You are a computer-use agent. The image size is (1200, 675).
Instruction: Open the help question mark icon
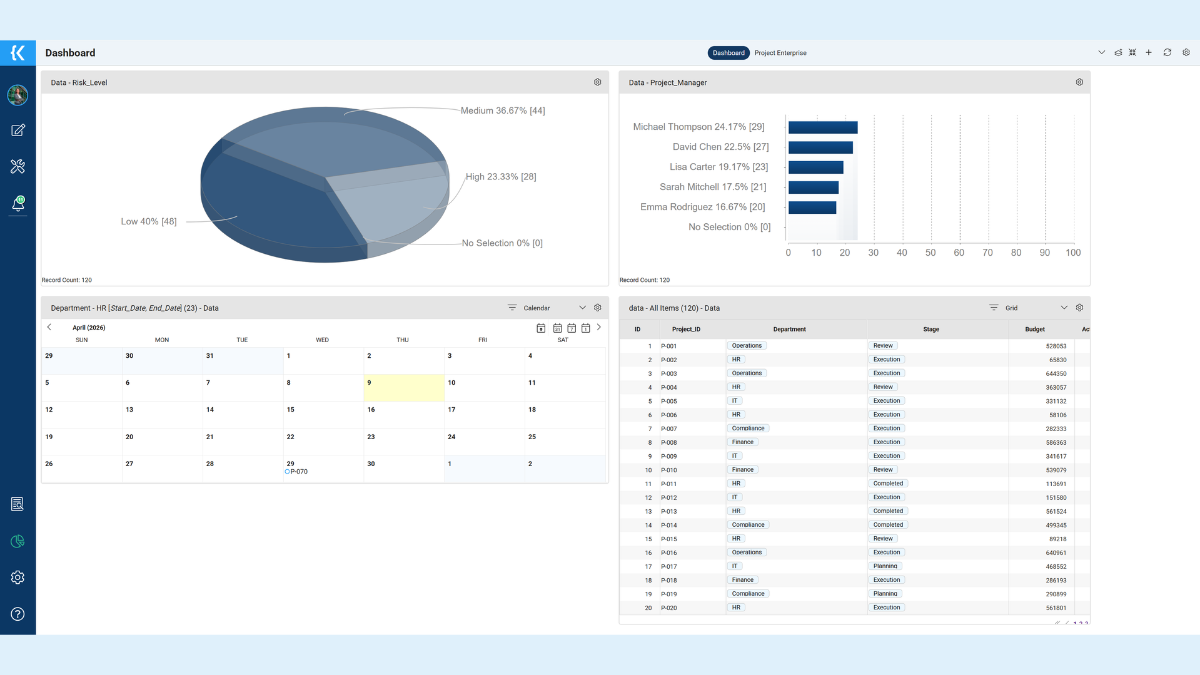pos(17,614)
